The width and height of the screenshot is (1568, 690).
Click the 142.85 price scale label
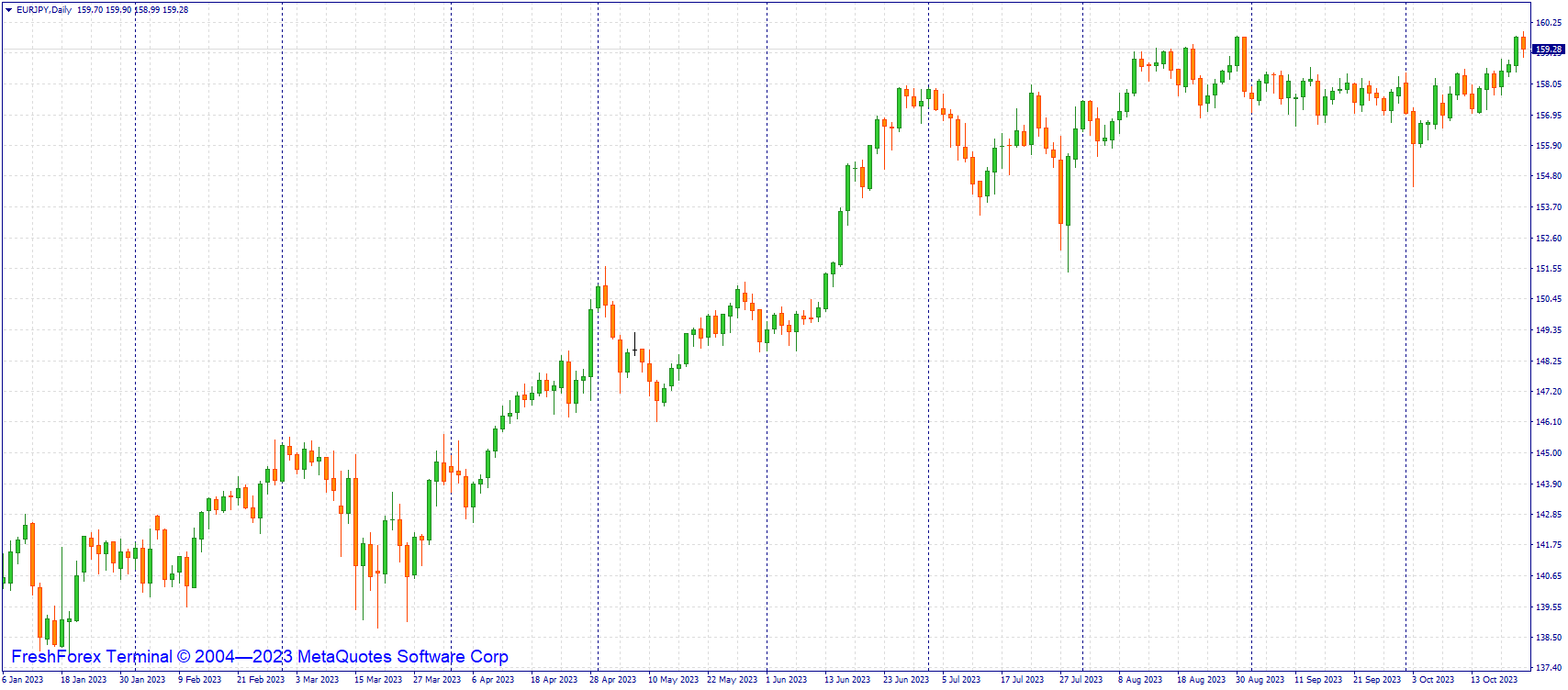[1548, 515]
